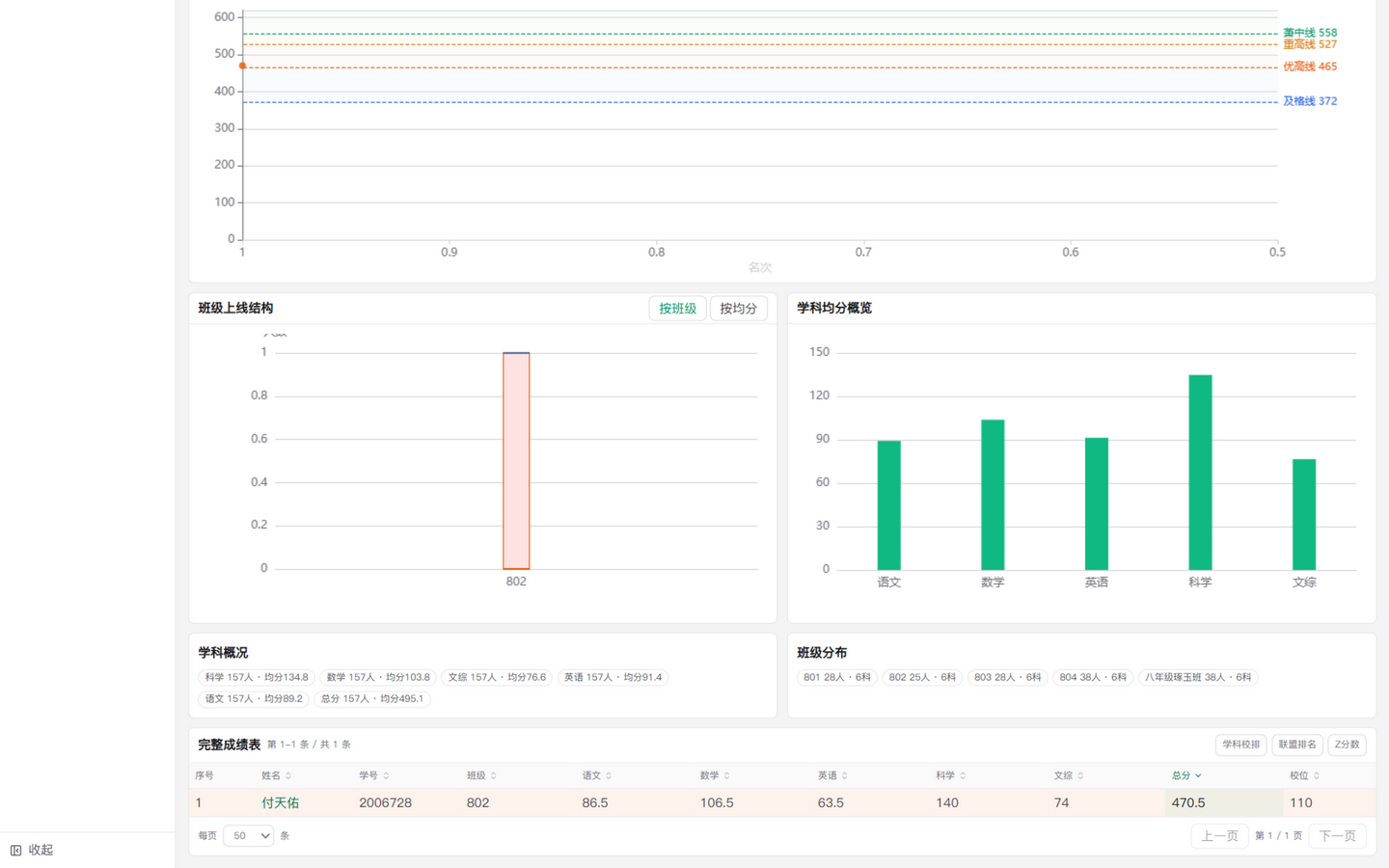Click the 学科均分概览 panel title
This screenshot has width=1389, height=868.
point(834,309)
